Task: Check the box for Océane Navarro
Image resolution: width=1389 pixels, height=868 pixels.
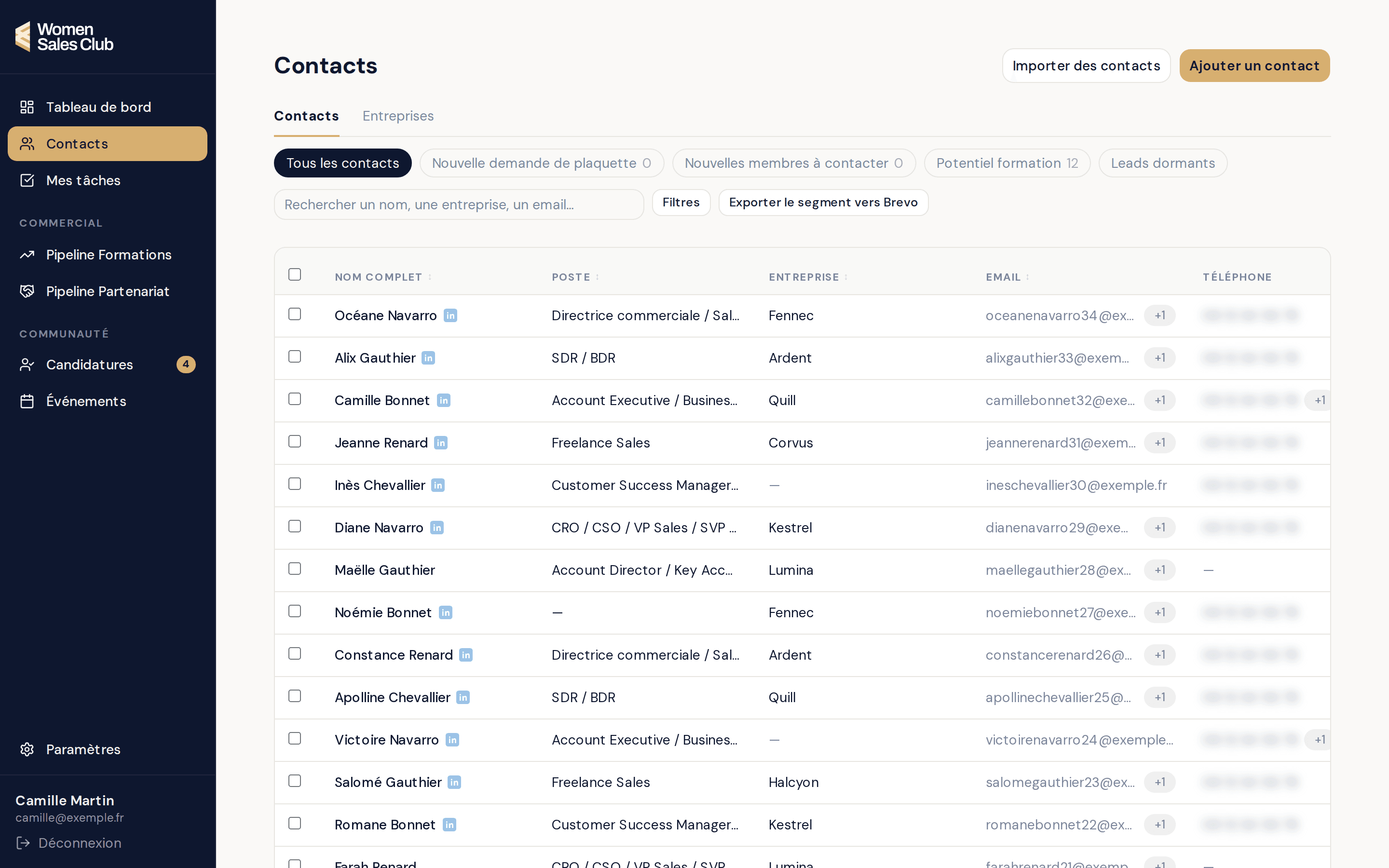Action: (x=295, y=314)
